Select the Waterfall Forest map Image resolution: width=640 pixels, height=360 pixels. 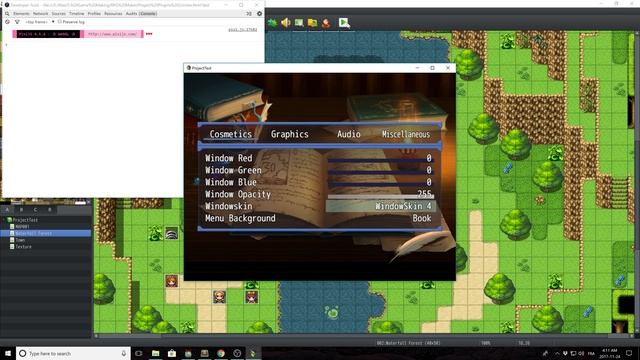coord(33,233)
